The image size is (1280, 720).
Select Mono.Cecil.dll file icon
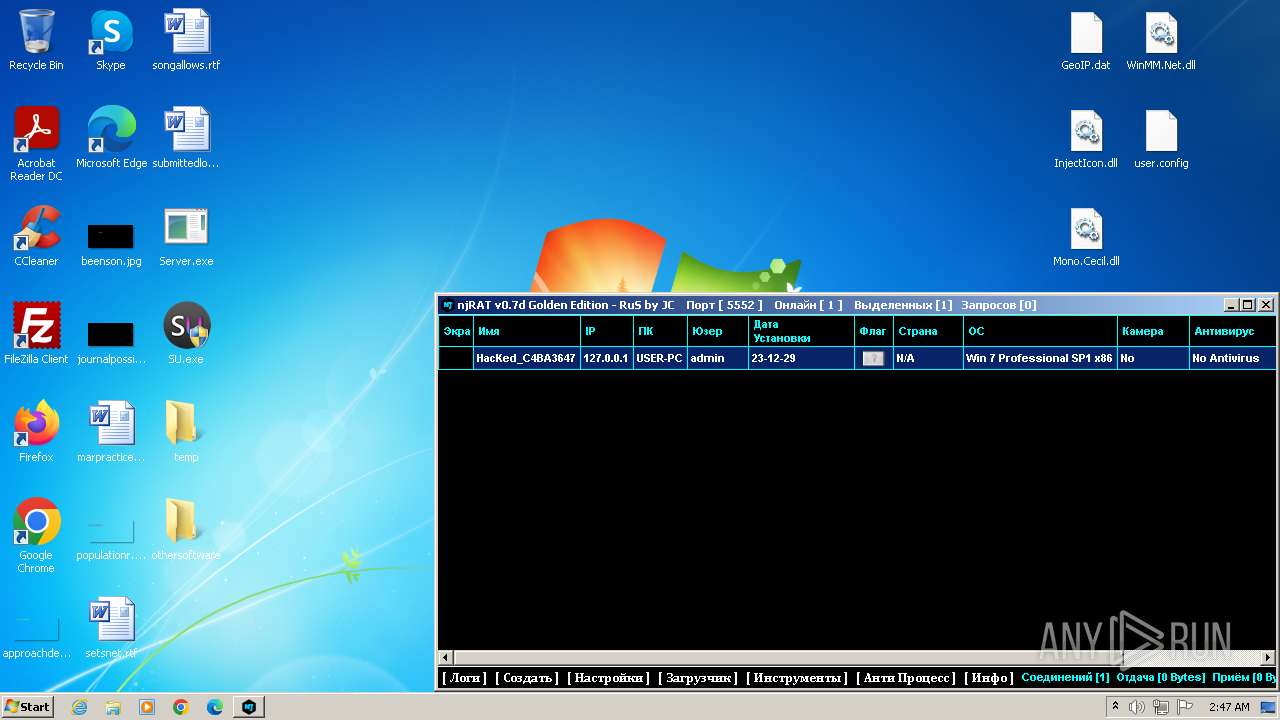(1086, 236)
